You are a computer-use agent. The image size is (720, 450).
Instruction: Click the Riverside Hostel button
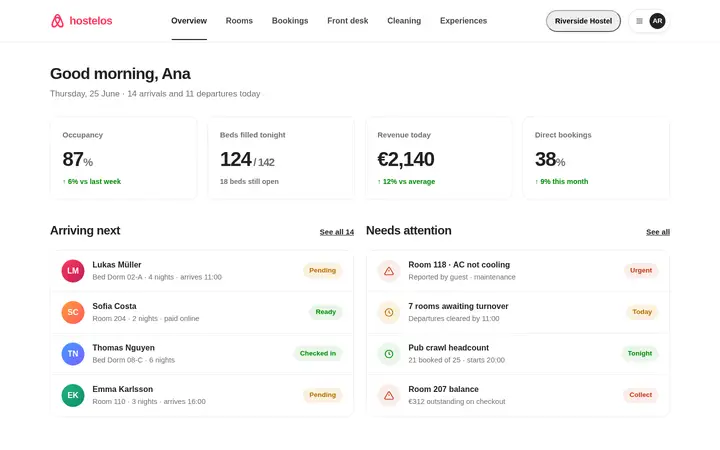coord(583,21)
